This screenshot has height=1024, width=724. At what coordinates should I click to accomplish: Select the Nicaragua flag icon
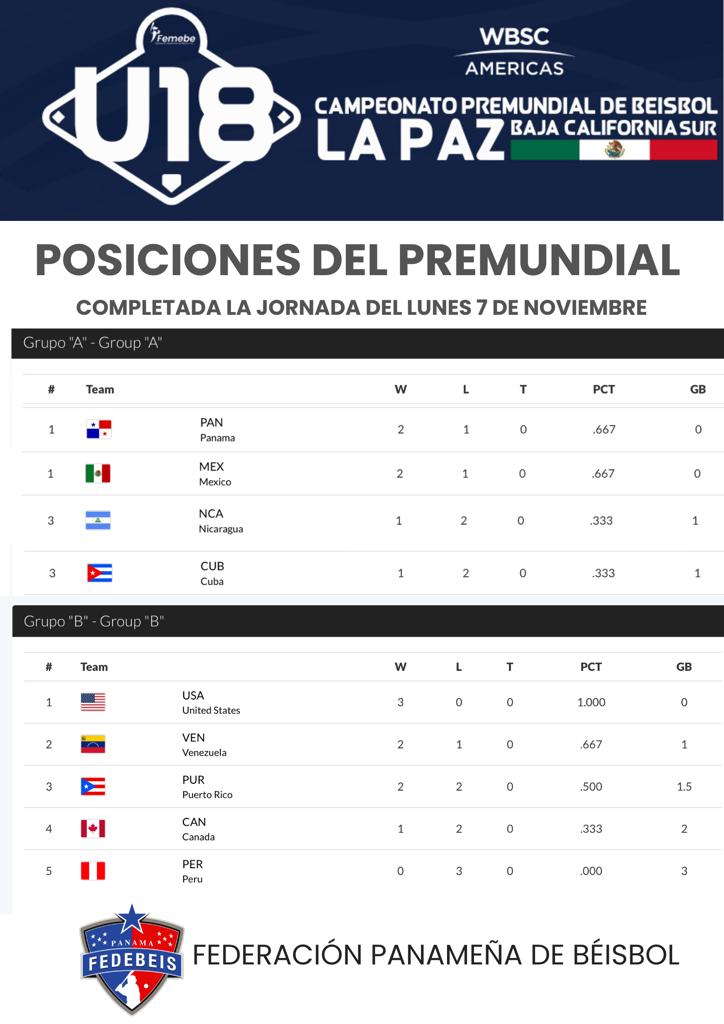[x=98, y=520]
